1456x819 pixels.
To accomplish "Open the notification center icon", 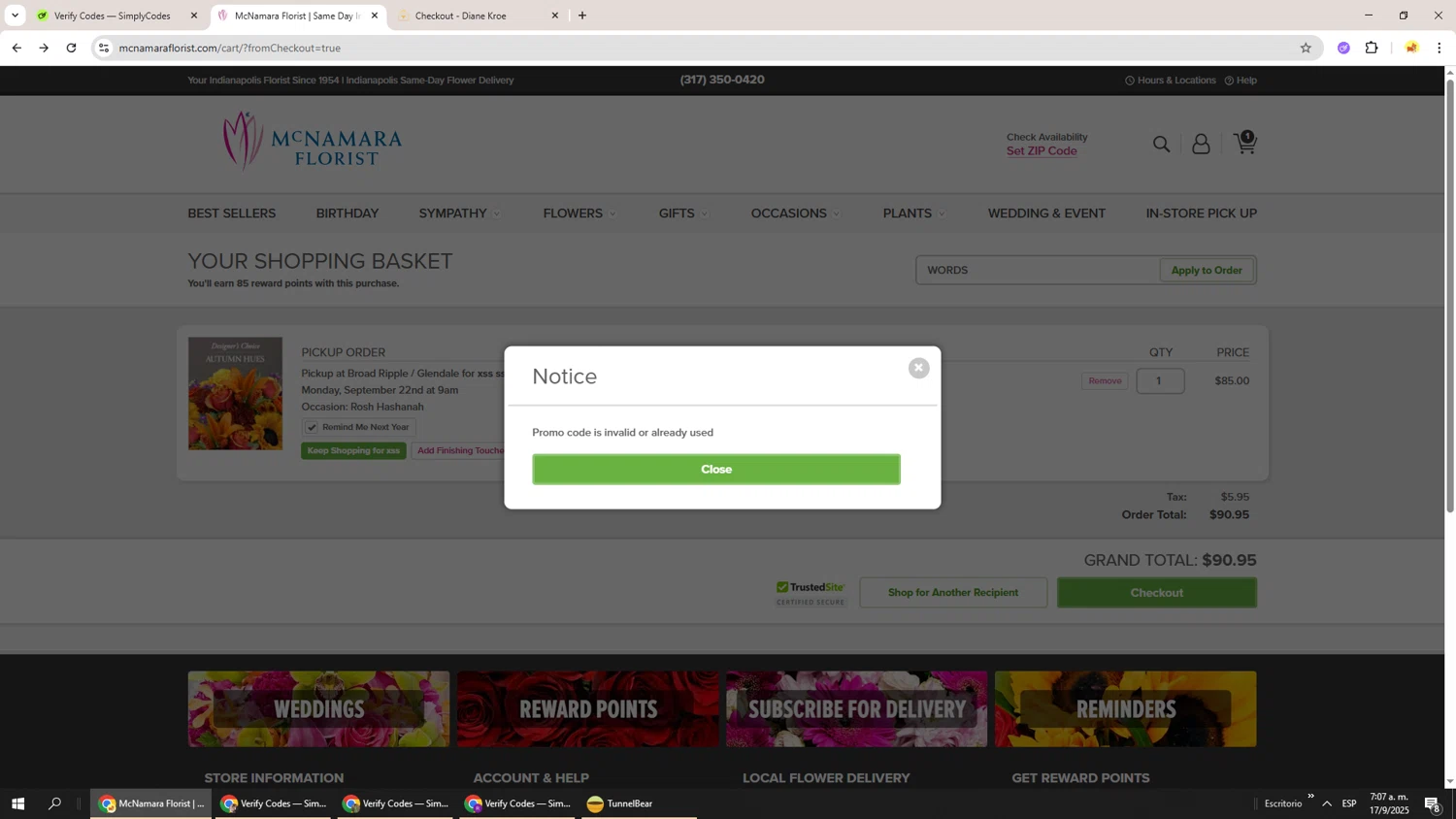I will [1432, 803].
